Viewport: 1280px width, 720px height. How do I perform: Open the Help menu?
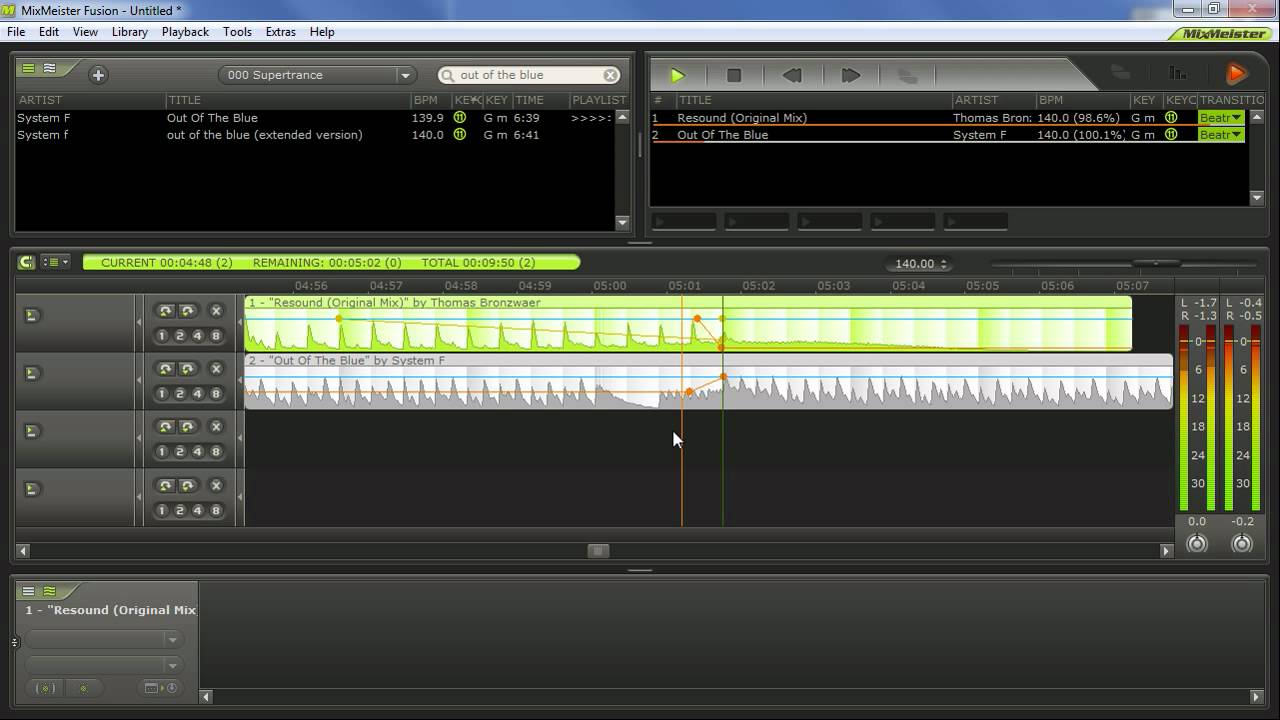[x=322, y=32]
